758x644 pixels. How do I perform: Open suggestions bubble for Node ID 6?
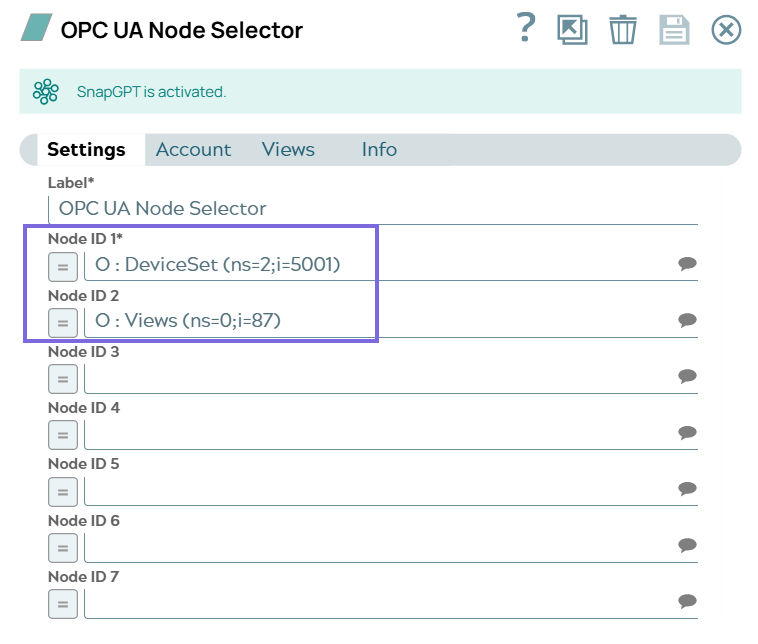pyautogui.click(x=687, y=545)
